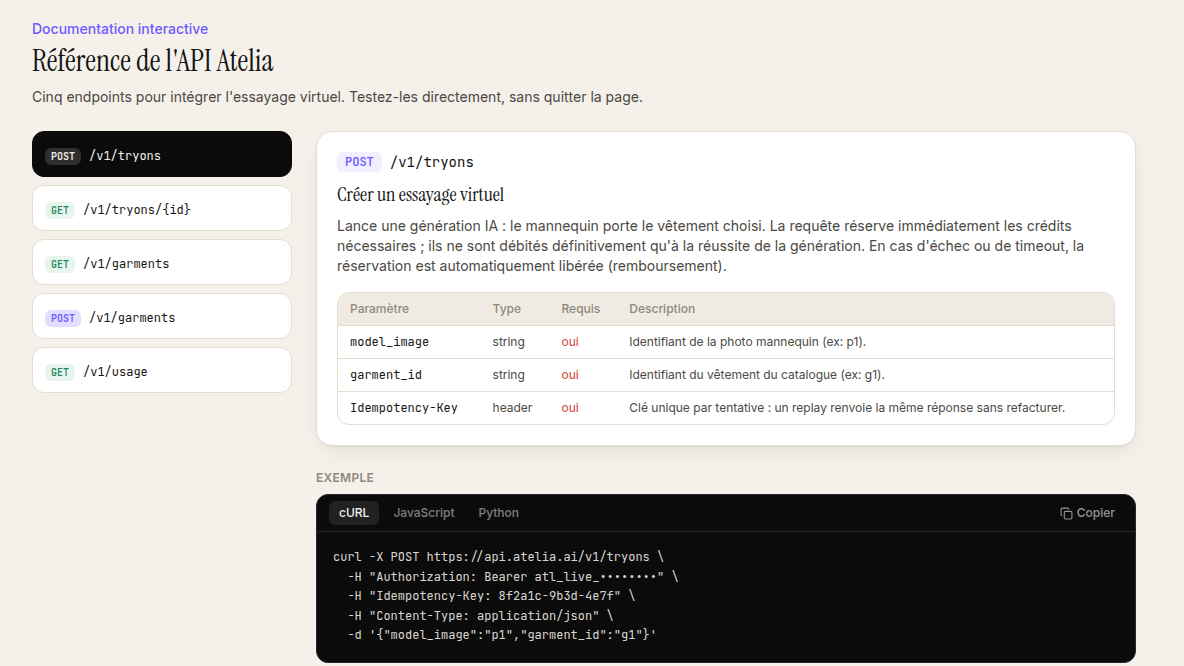Click the 'string' type in the garment_id row
The width and height of the screenshot is (1184, 666).
point(508,375)
